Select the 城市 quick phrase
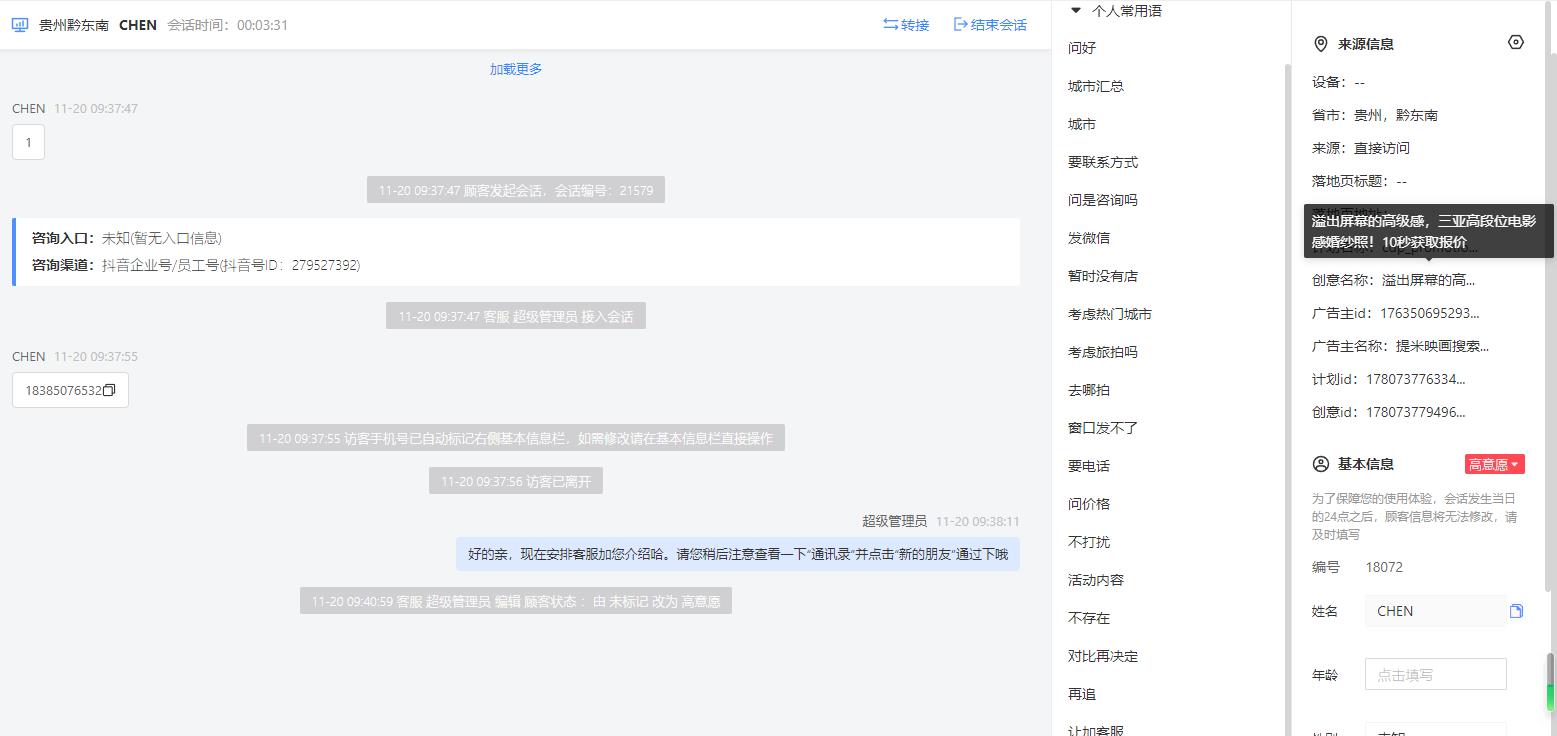This screenshot has height=736, width=1557. (x=1082, y=124)
